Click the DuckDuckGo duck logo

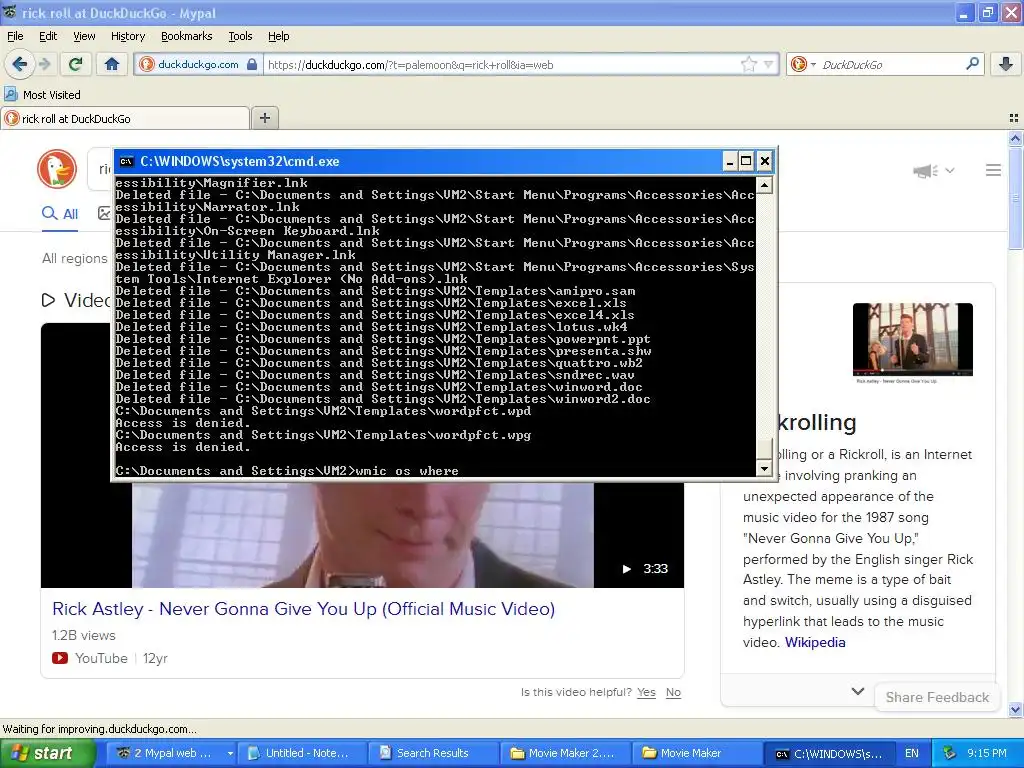pos(57,169)
